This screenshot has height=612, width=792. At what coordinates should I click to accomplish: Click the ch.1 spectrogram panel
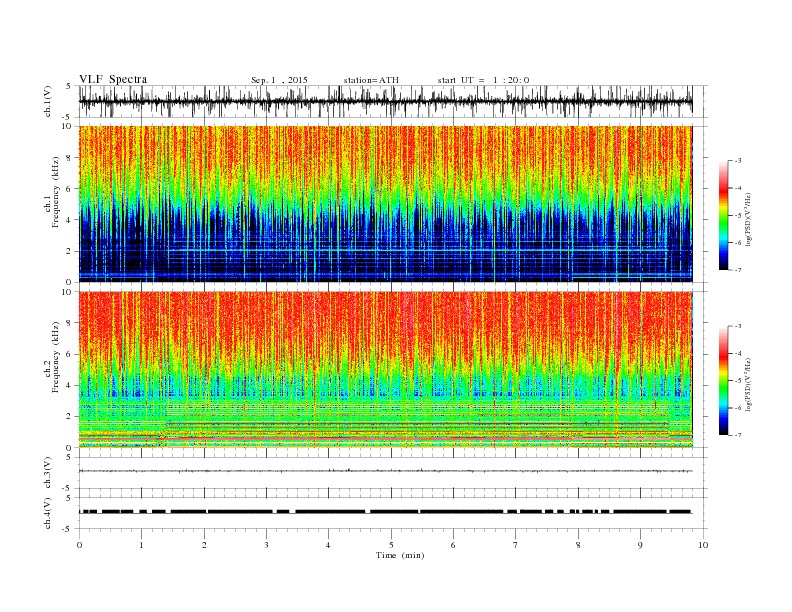pos(385,204)
